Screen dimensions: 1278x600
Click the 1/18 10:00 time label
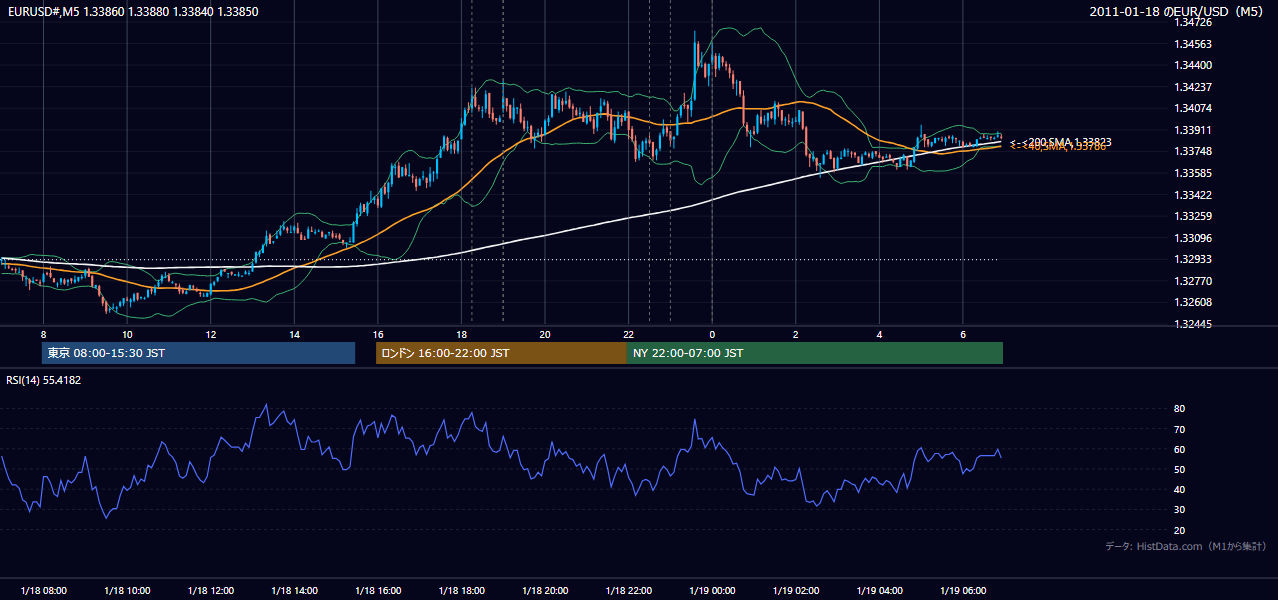coord(127,590)
